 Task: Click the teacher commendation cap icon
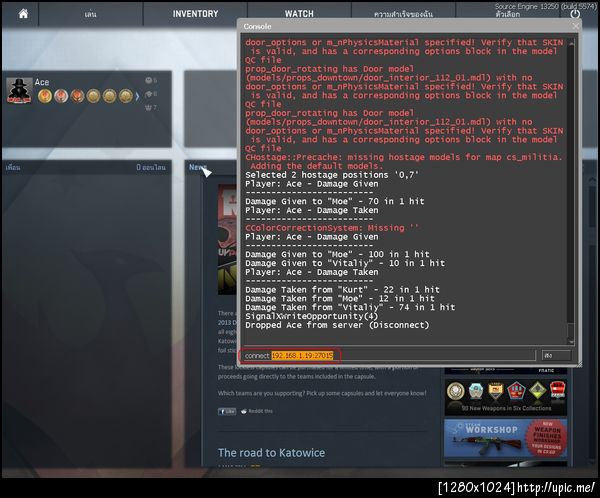tap(149, 94)
